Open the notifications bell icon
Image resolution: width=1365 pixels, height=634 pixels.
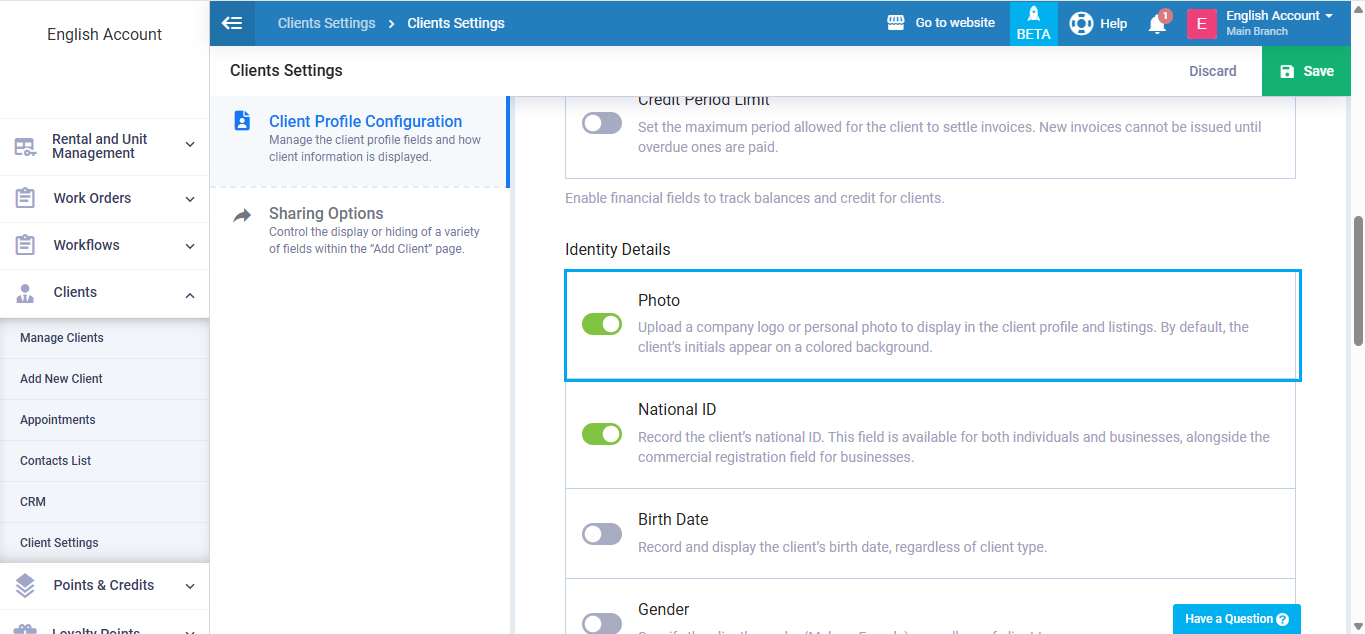(1157, 24)
